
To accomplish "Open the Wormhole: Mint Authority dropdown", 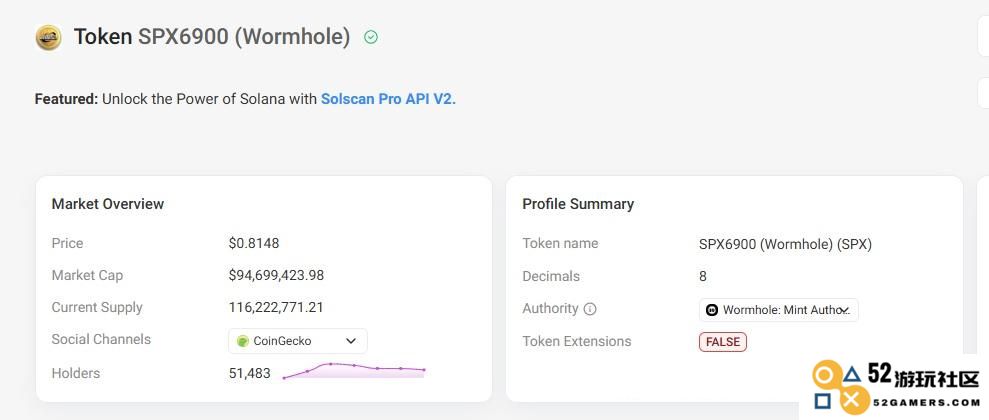I will click(x=778, y=310).
